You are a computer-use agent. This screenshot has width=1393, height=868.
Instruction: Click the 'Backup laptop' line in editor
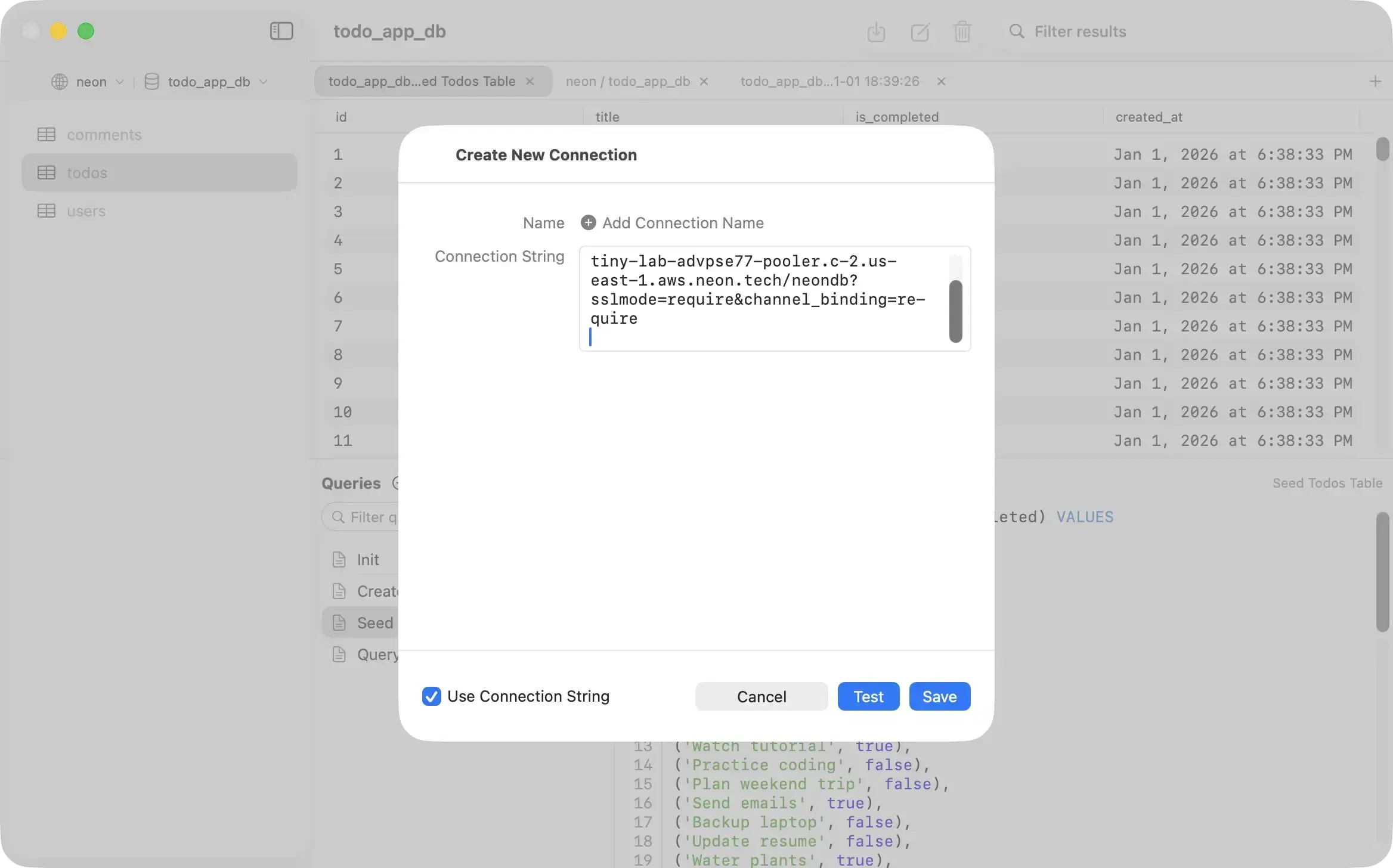793,822
